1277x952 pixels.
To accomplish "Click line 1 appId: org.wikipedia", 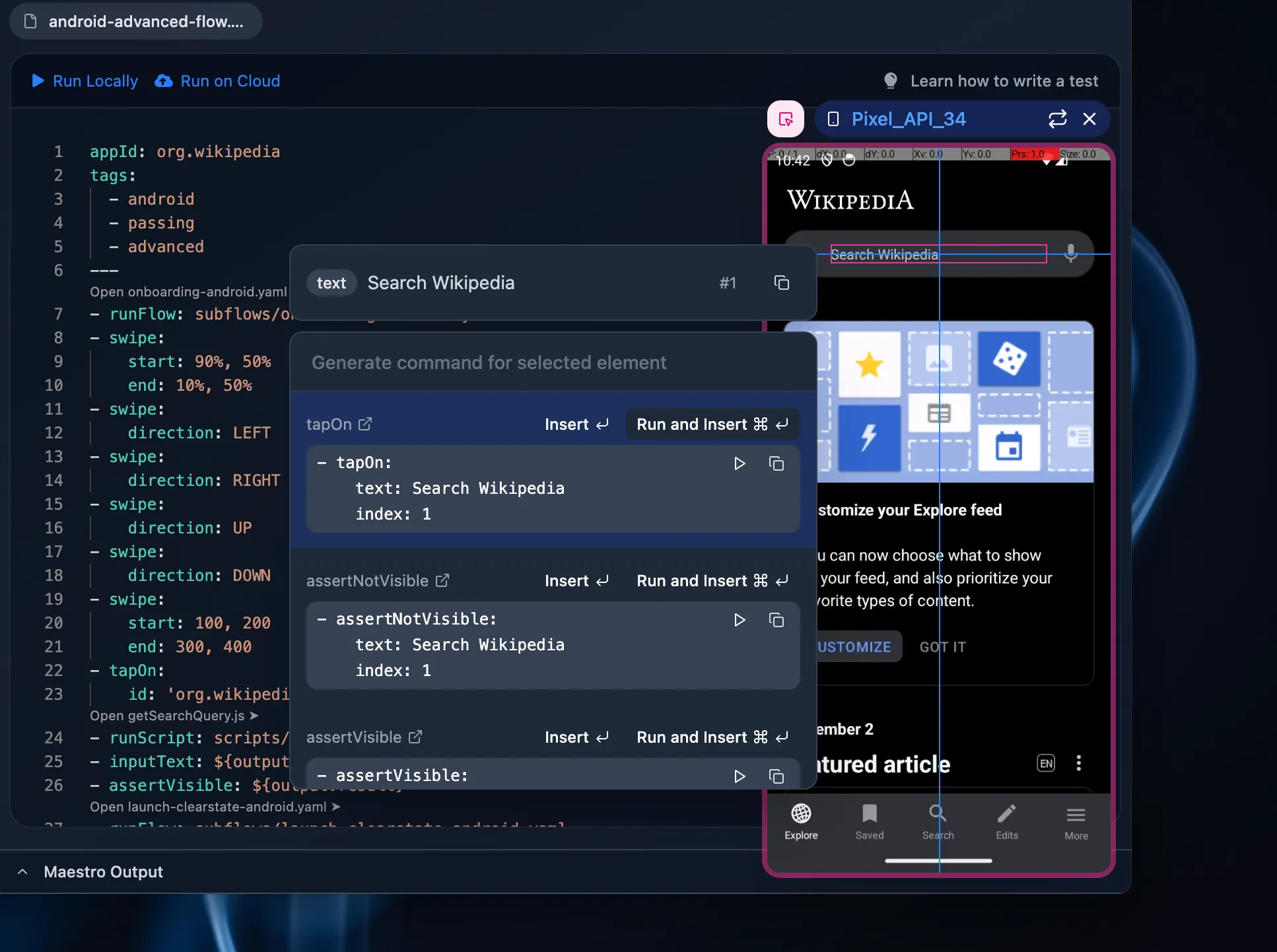I will (185, 152).
